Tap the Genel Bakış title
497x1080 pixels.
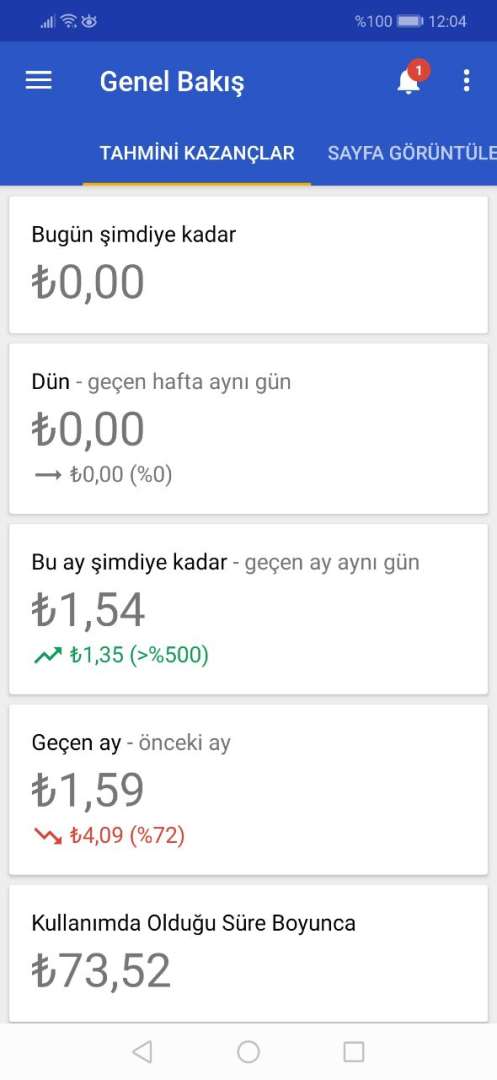[x=172, y=81]
